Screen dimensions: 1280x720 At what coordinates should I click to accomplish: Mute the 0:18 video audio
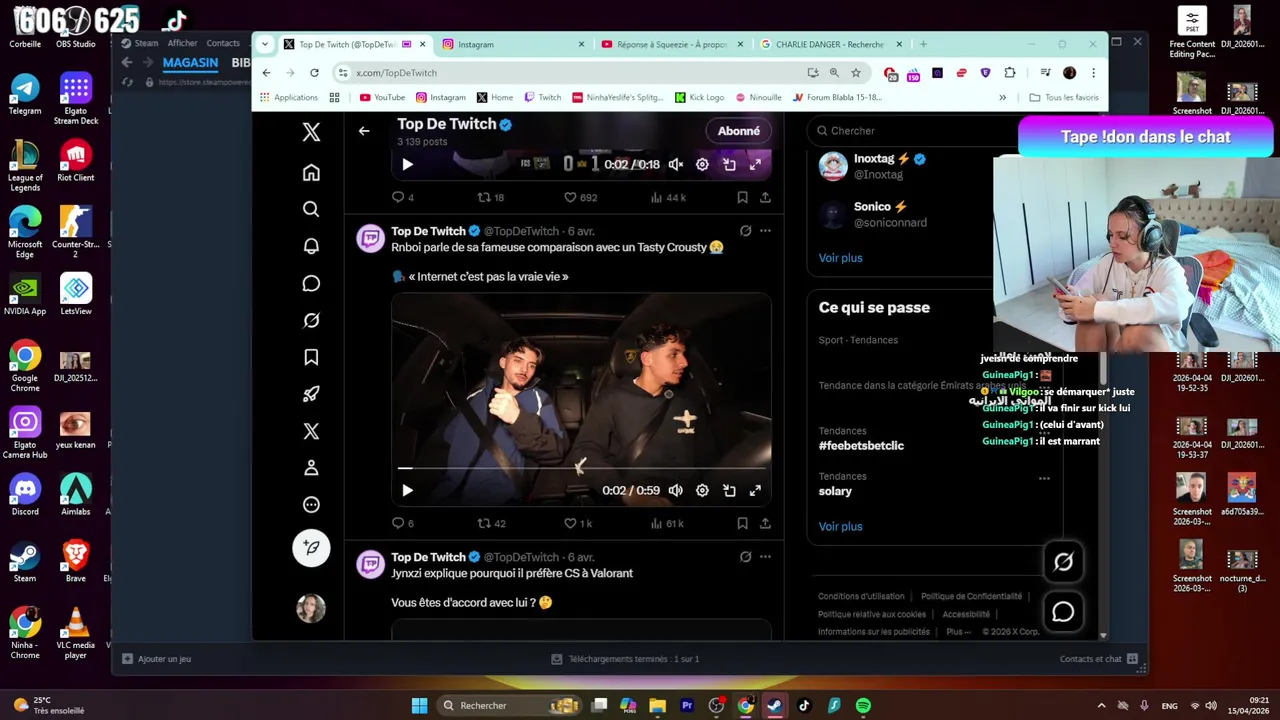[676, 165]
